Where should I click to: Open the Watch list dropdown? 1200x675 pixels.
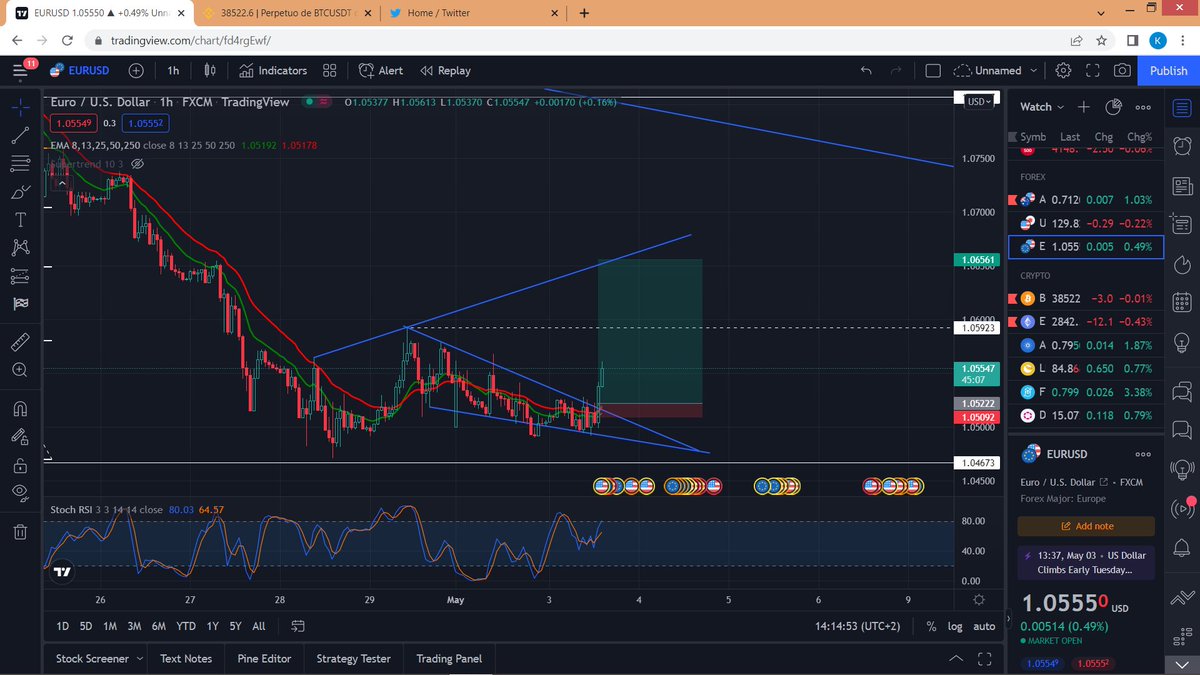tap(1042, 107)
